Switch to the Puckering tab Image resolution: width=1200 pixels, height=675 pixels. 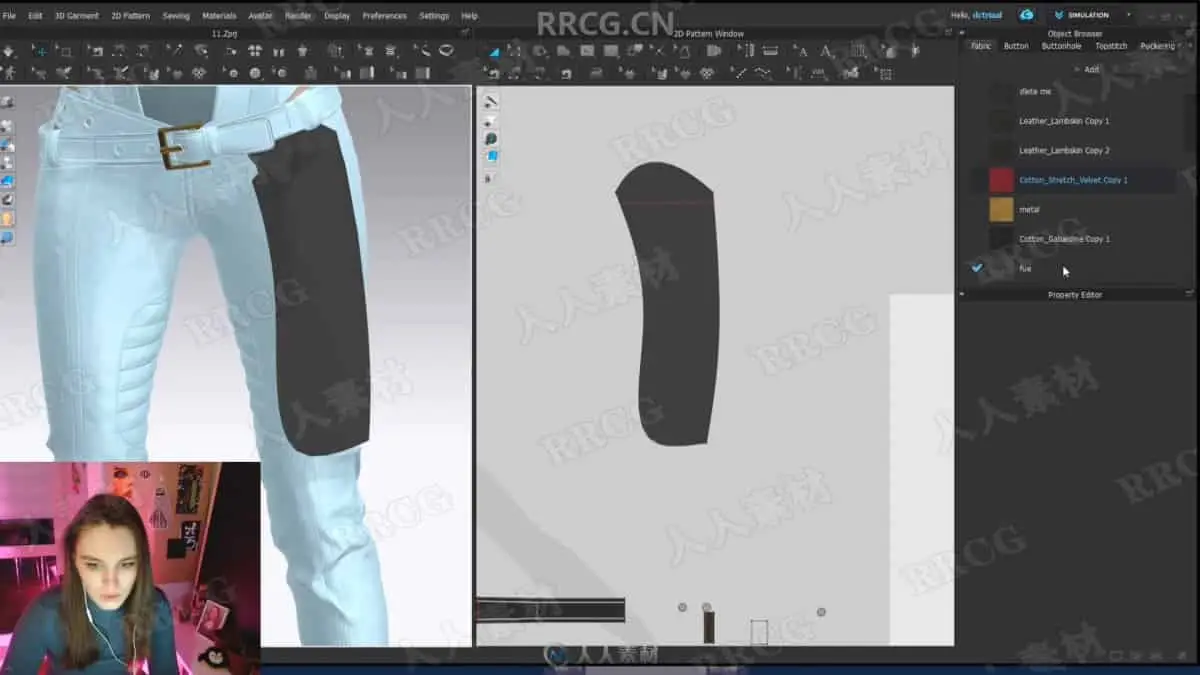1157,46
